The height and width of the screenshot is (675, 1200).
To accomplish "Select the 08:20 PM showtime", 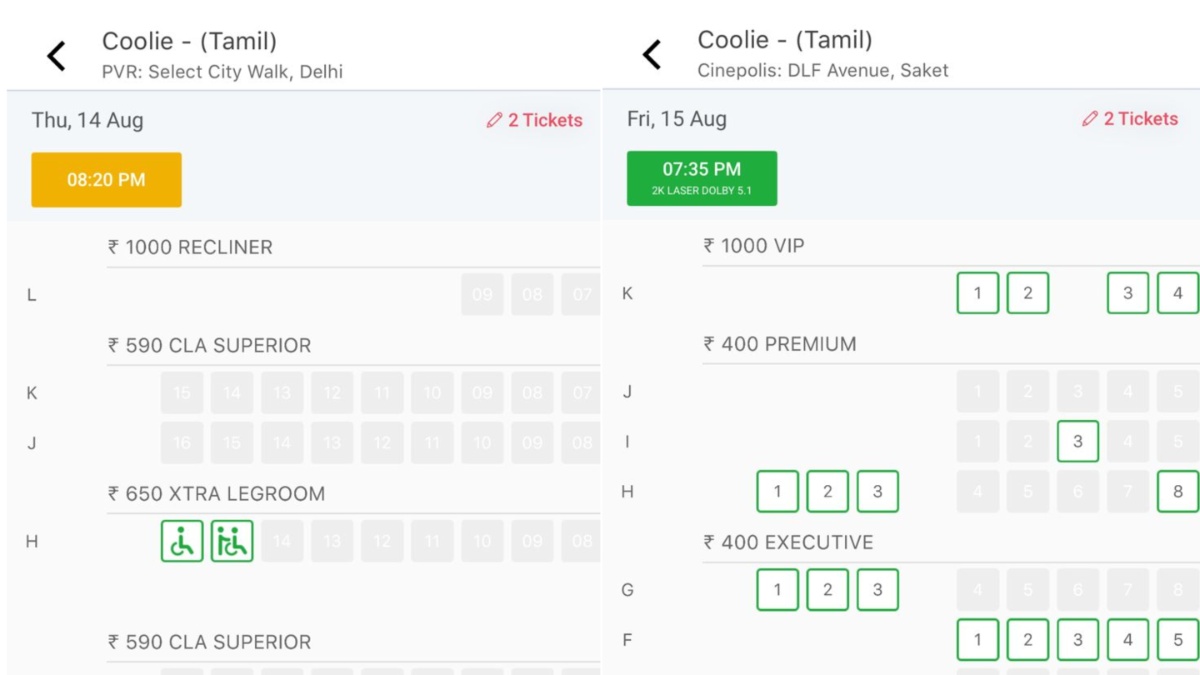I will point(106,180).
